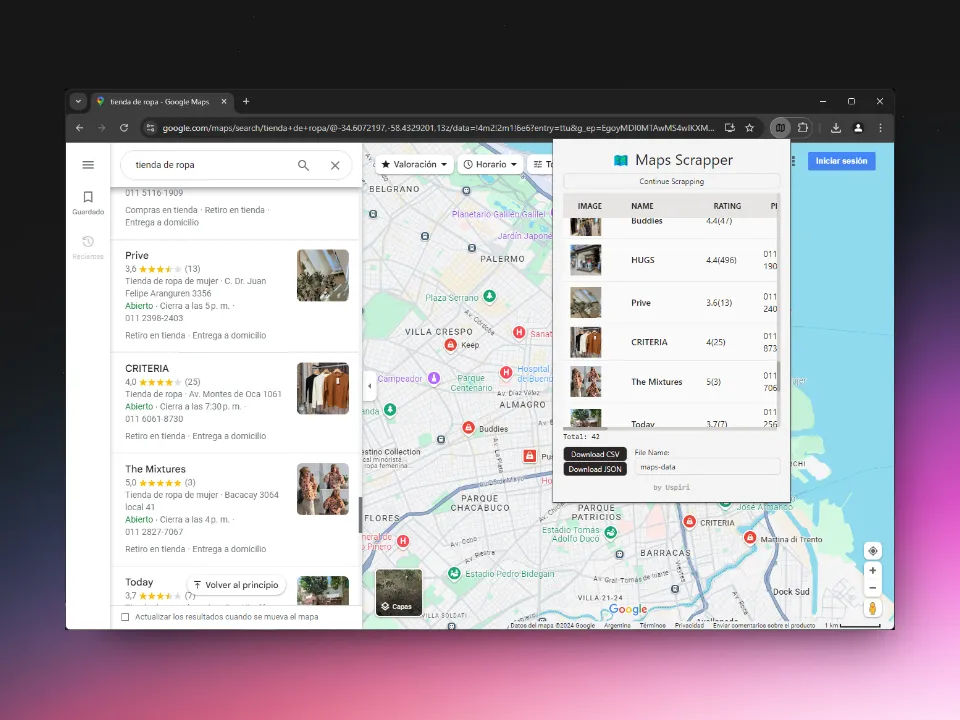Close the Google Maps browser tab
Viewport: 960px width, 720px height.
coord(224,102)
